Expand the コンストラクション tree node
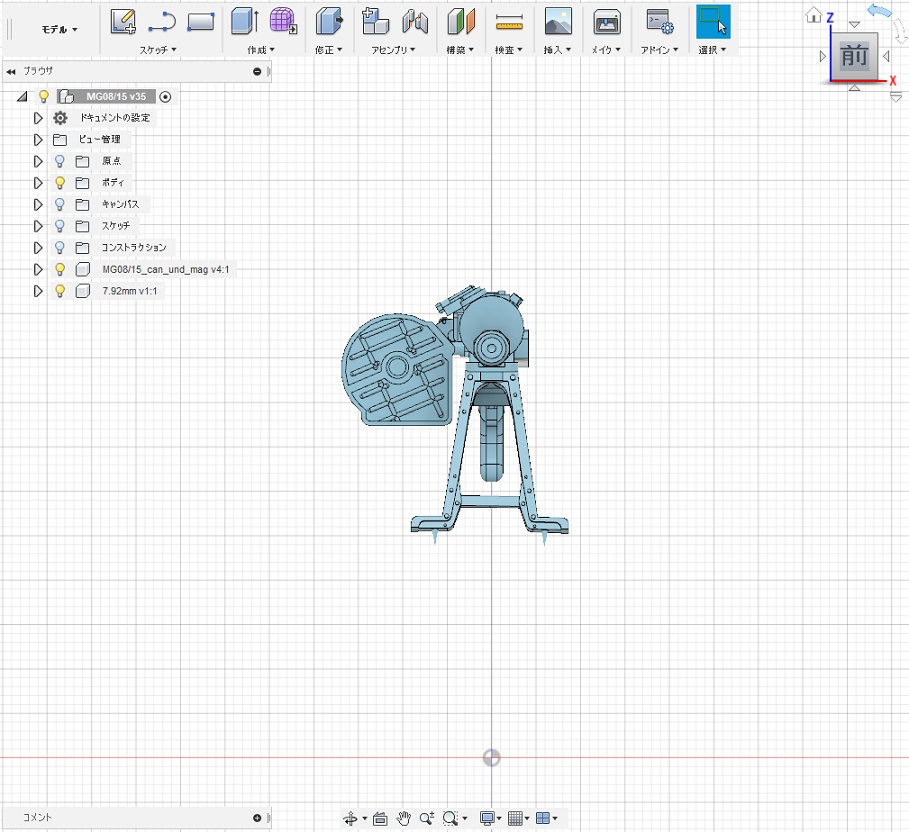This screenshot has height=832, width=909. tap(38, 248)
